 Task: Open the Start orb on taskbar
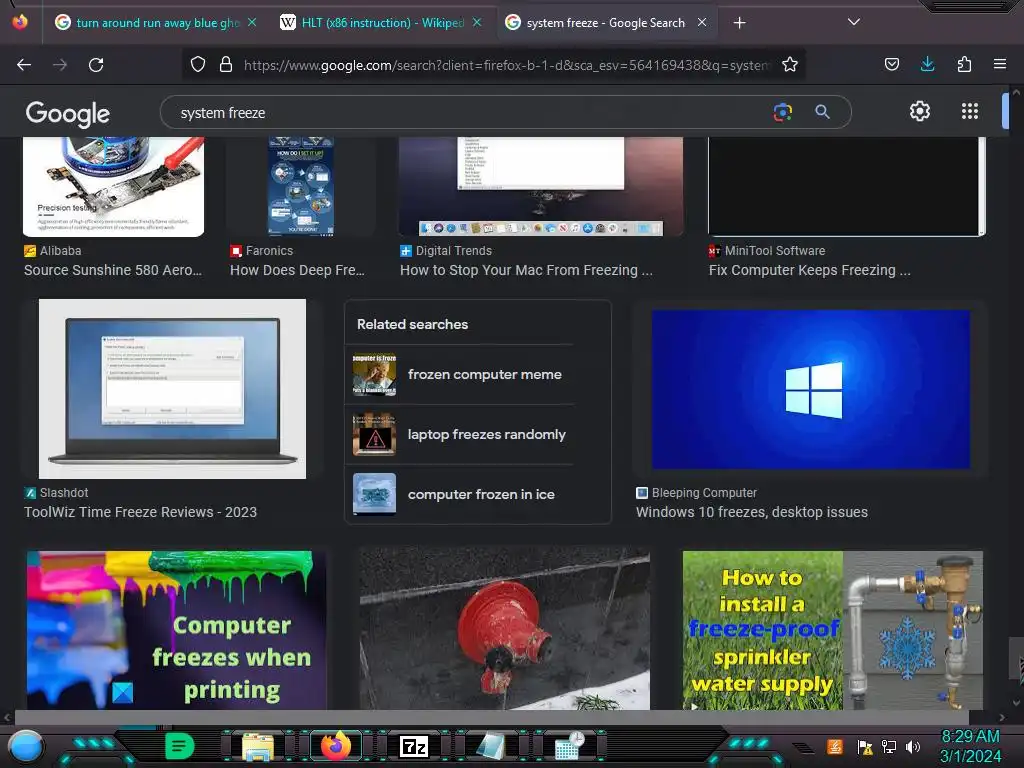25,746
